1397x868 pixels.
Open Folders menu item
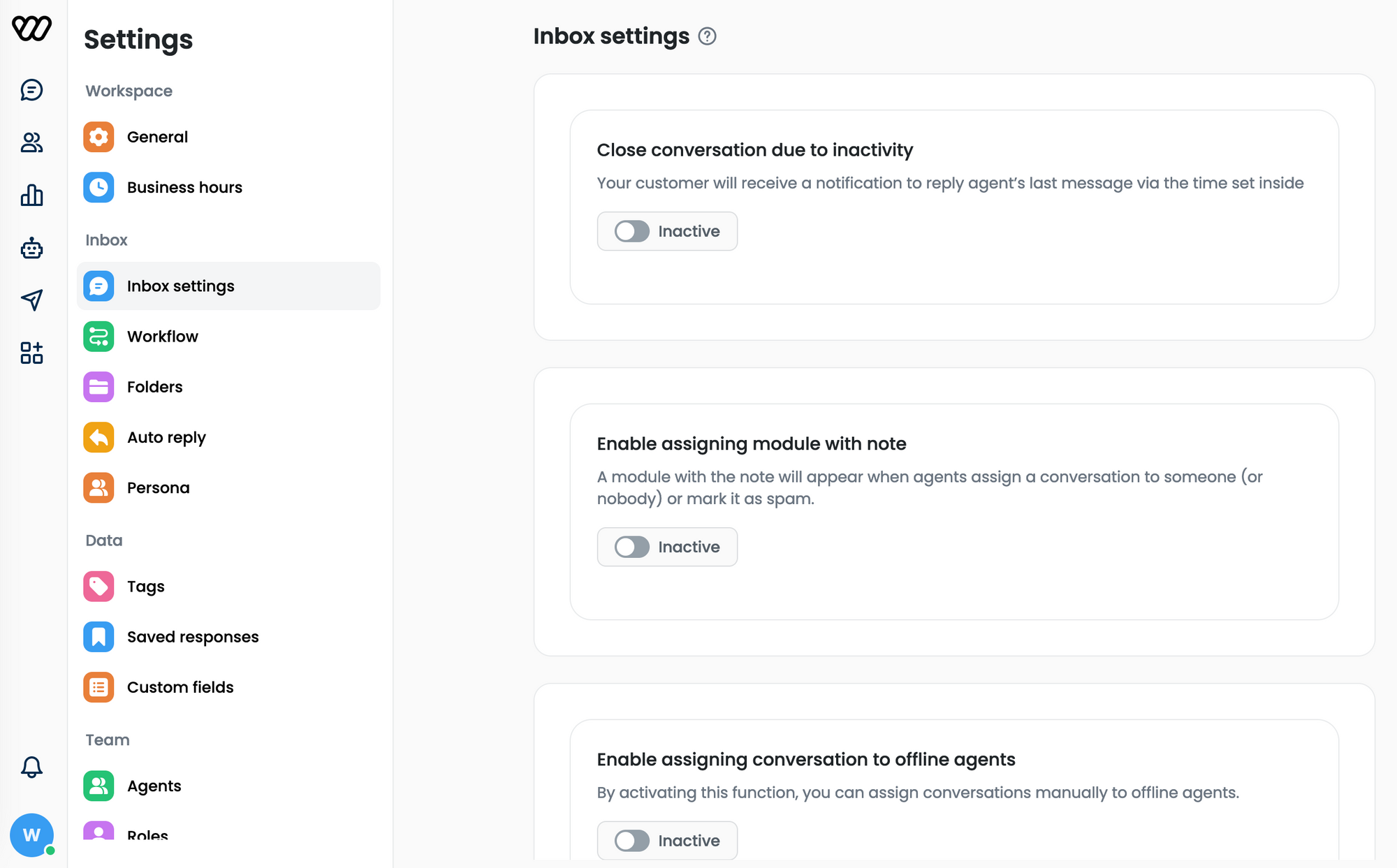coord(228,387)
